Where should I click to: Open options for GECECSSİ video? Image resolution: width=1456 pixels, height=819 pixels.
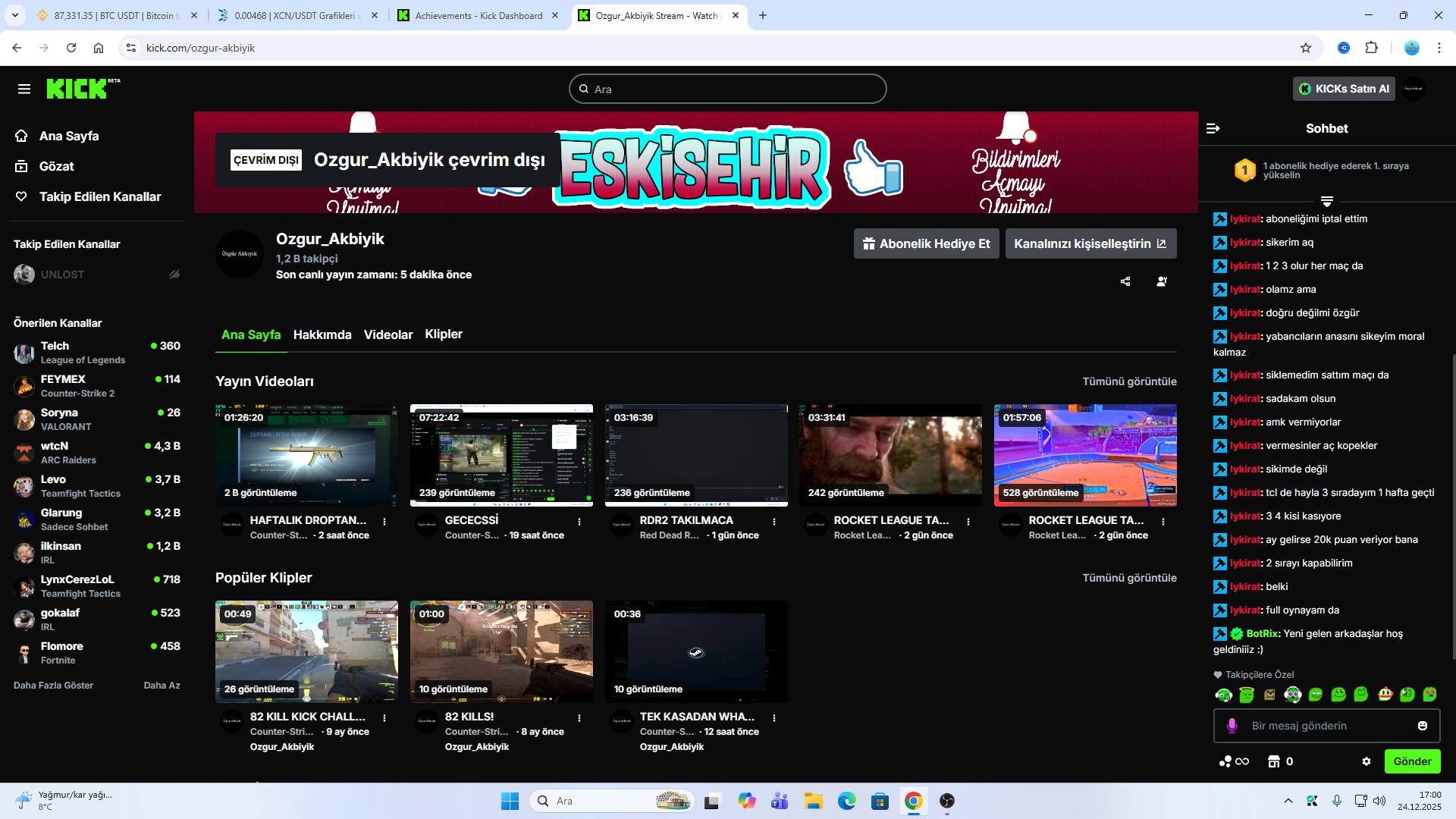point(579,522)
